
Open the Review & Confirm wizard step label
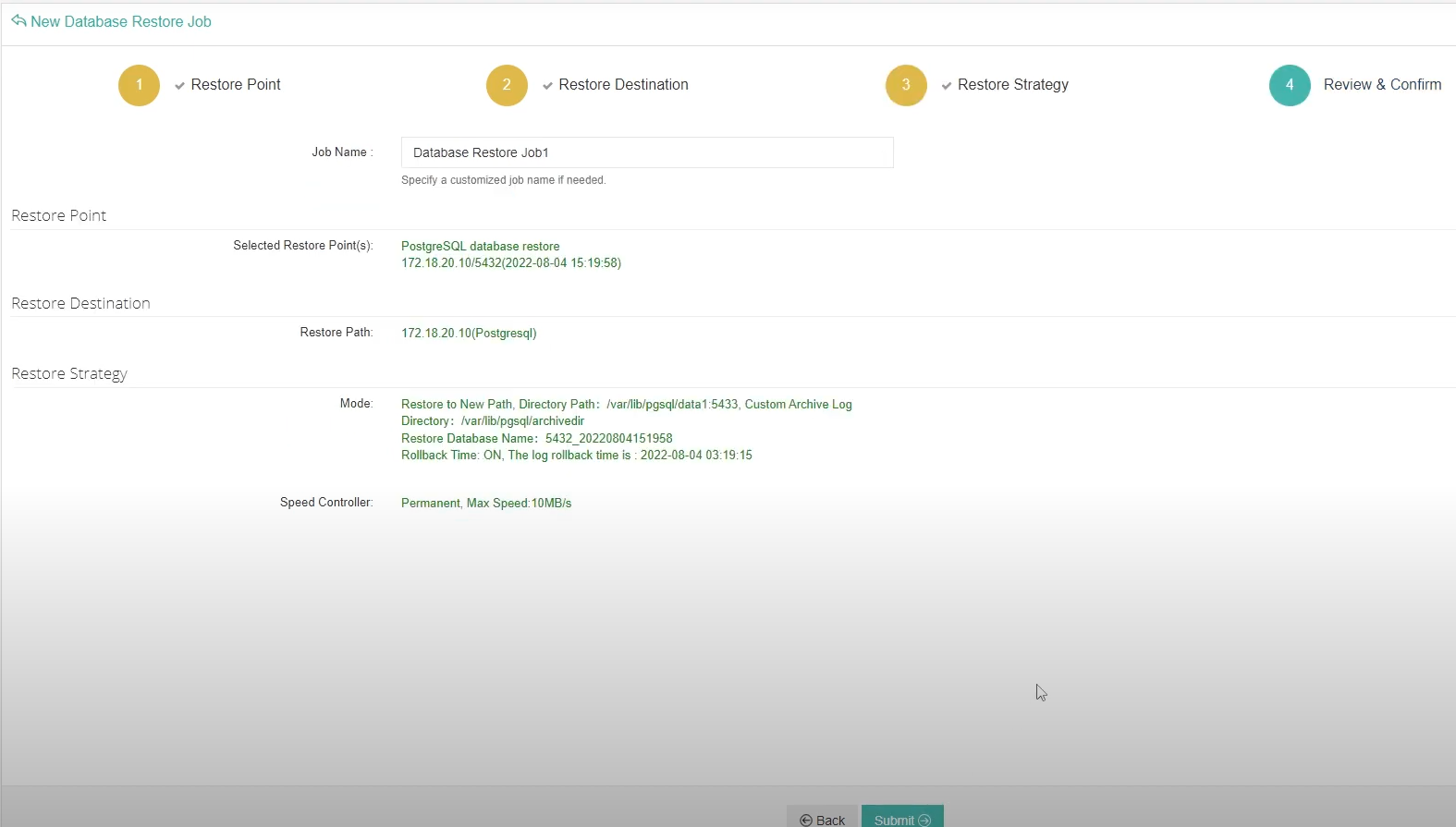(x=1382, y=85)
